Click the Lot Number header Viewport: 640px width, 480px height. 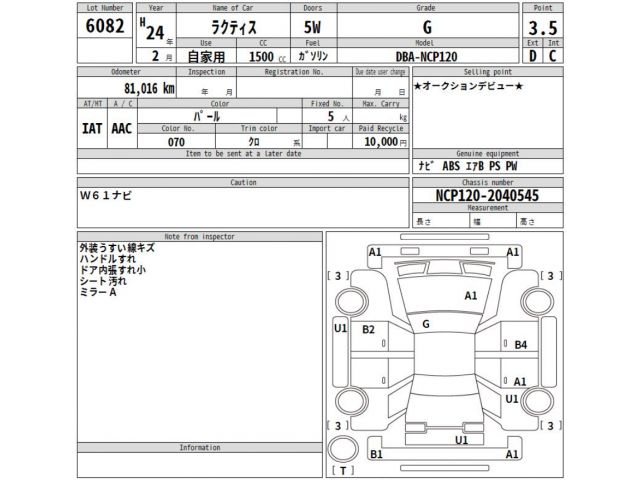click(105, 8)
